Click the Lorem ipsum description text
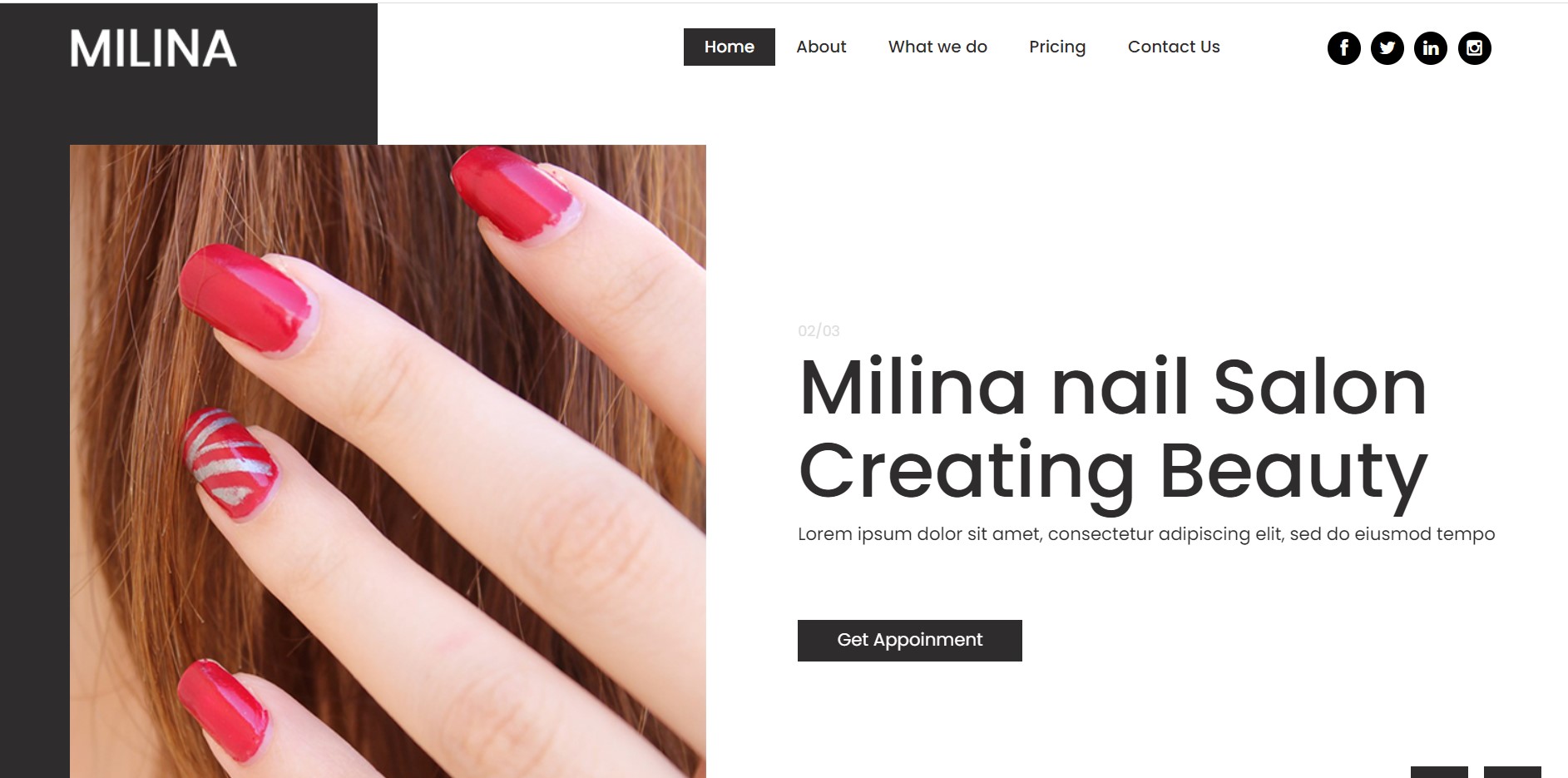The image size is (1568, 778). (1146, 534)
